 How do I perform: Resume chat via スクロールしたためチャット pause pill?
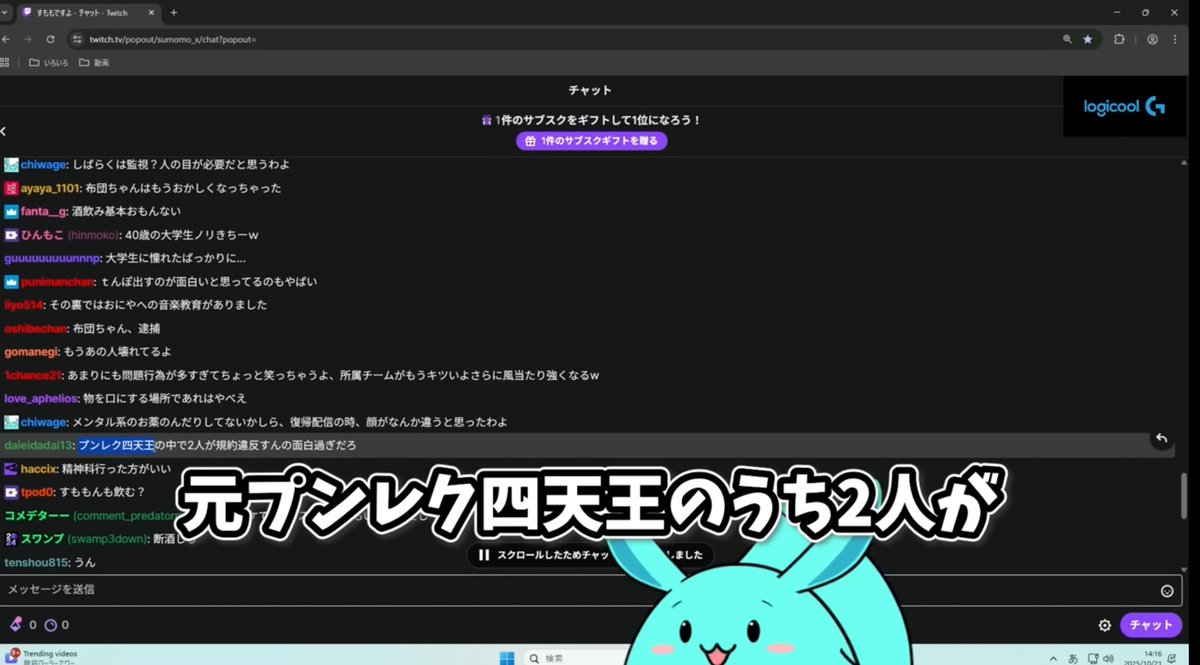coord(591,554)
